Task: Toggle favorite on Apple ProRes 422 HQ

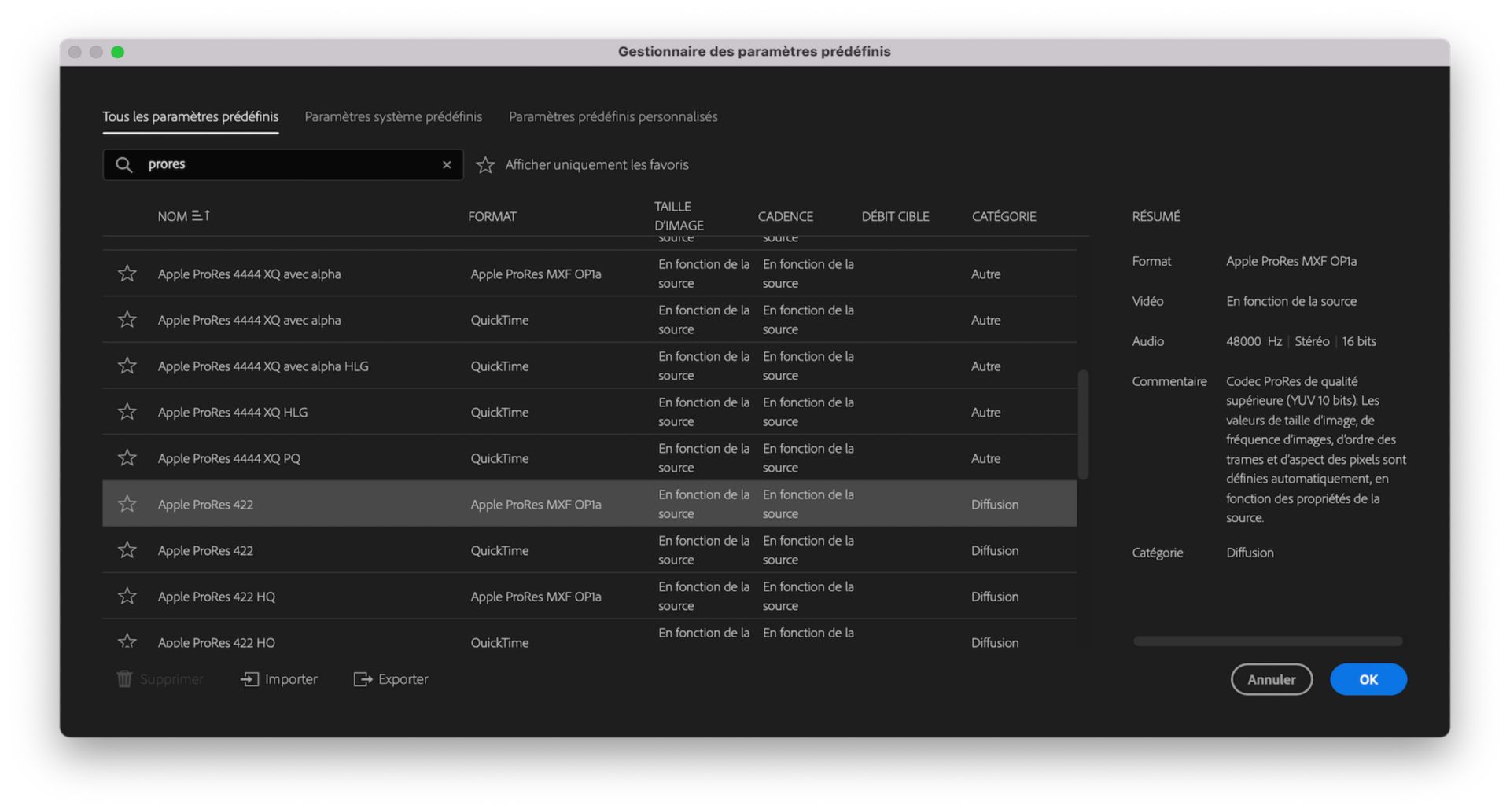Action: pyautogui.click(x=127, y=596)
